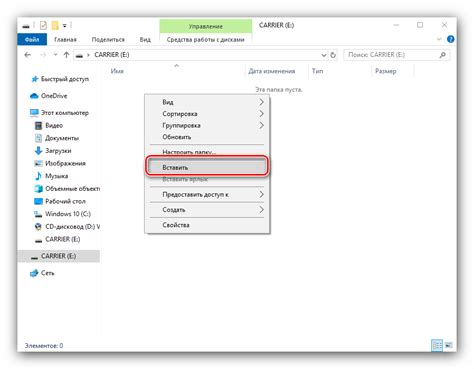
Task: Click the search magnifier icon
Action: (x=443, y=55)
